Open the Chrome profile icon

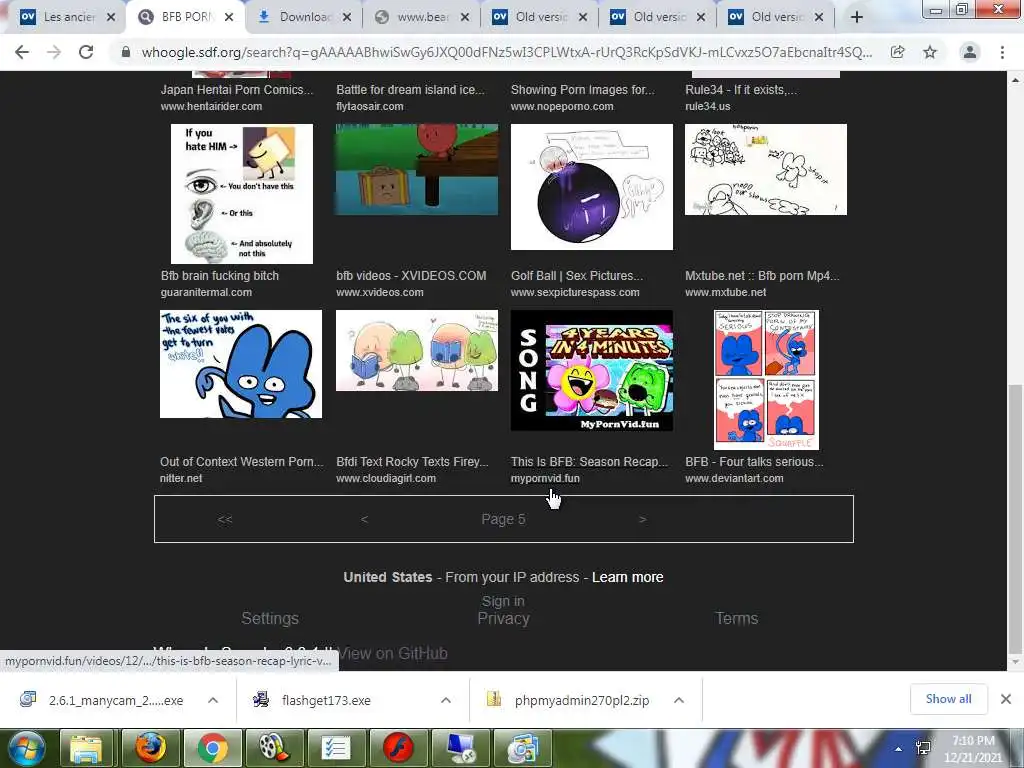(970, 52)
